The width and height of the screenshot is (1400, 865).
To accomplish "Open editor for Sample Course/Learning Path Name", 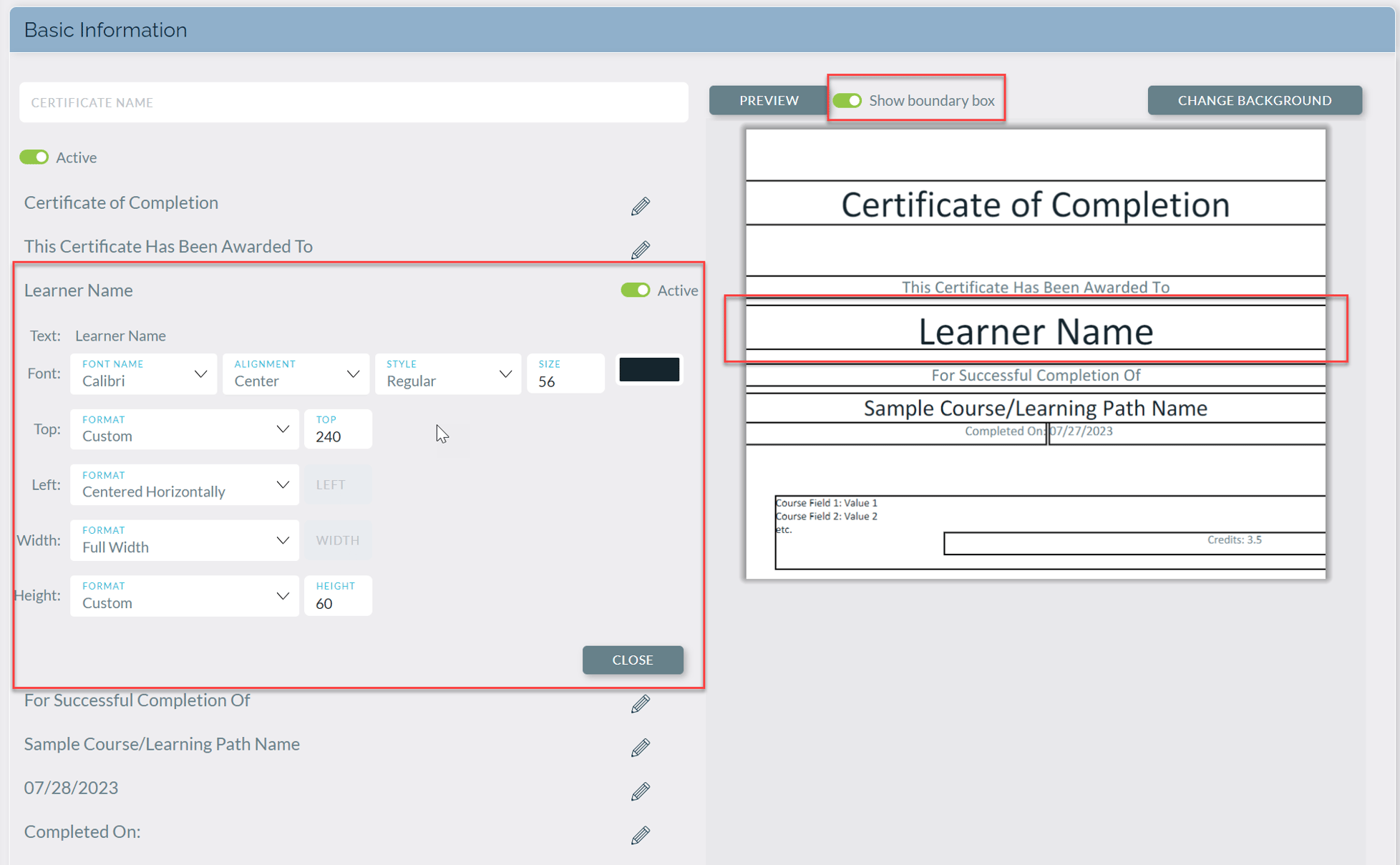I will coord(640,748).
